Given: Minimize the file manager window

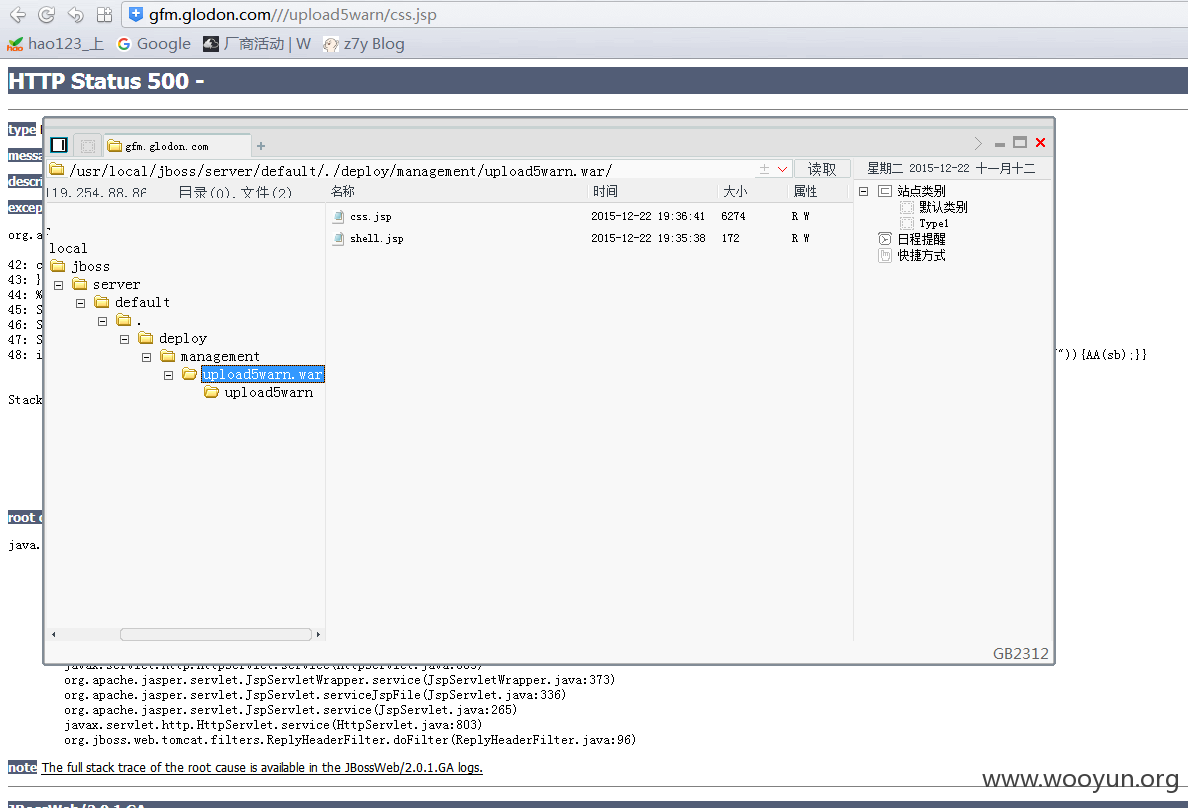Looking at the screenshot, I should (x=999, y=144).
